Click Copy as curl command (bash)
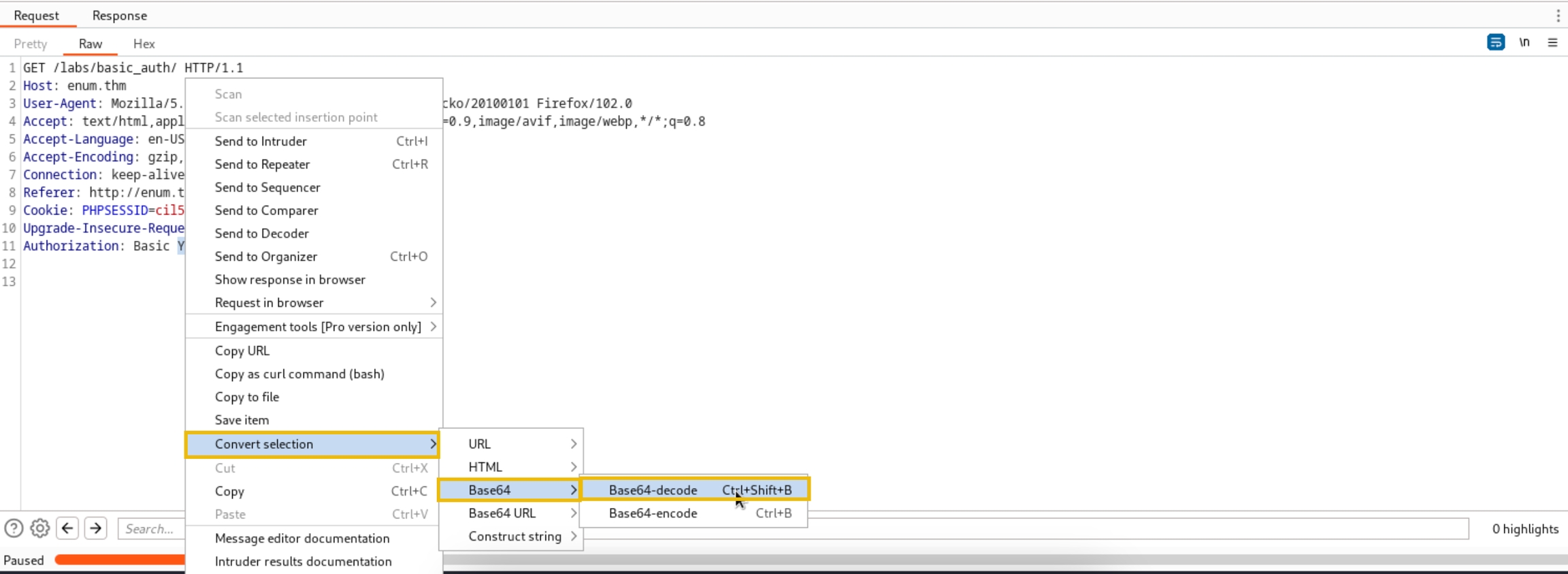Screen dimensions: 1568x574 tap(299, 374)
